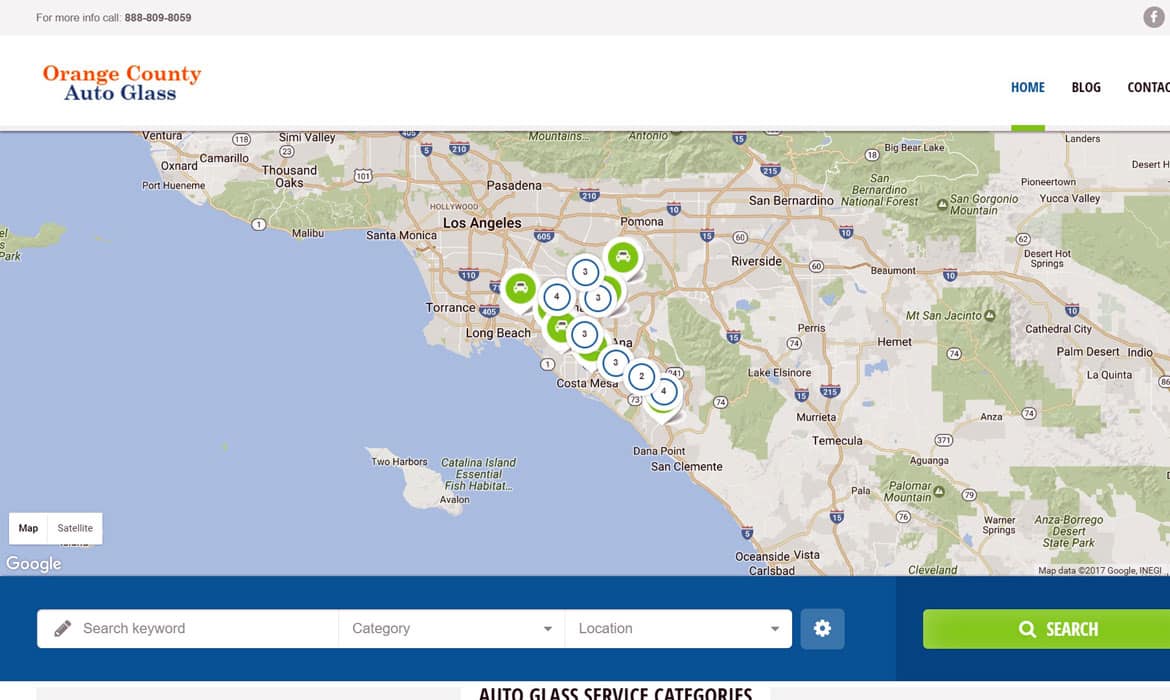This screenshot has width=1170, height=700.
Task: Click the San Clemente map label
Action: [x=686, y=466]
